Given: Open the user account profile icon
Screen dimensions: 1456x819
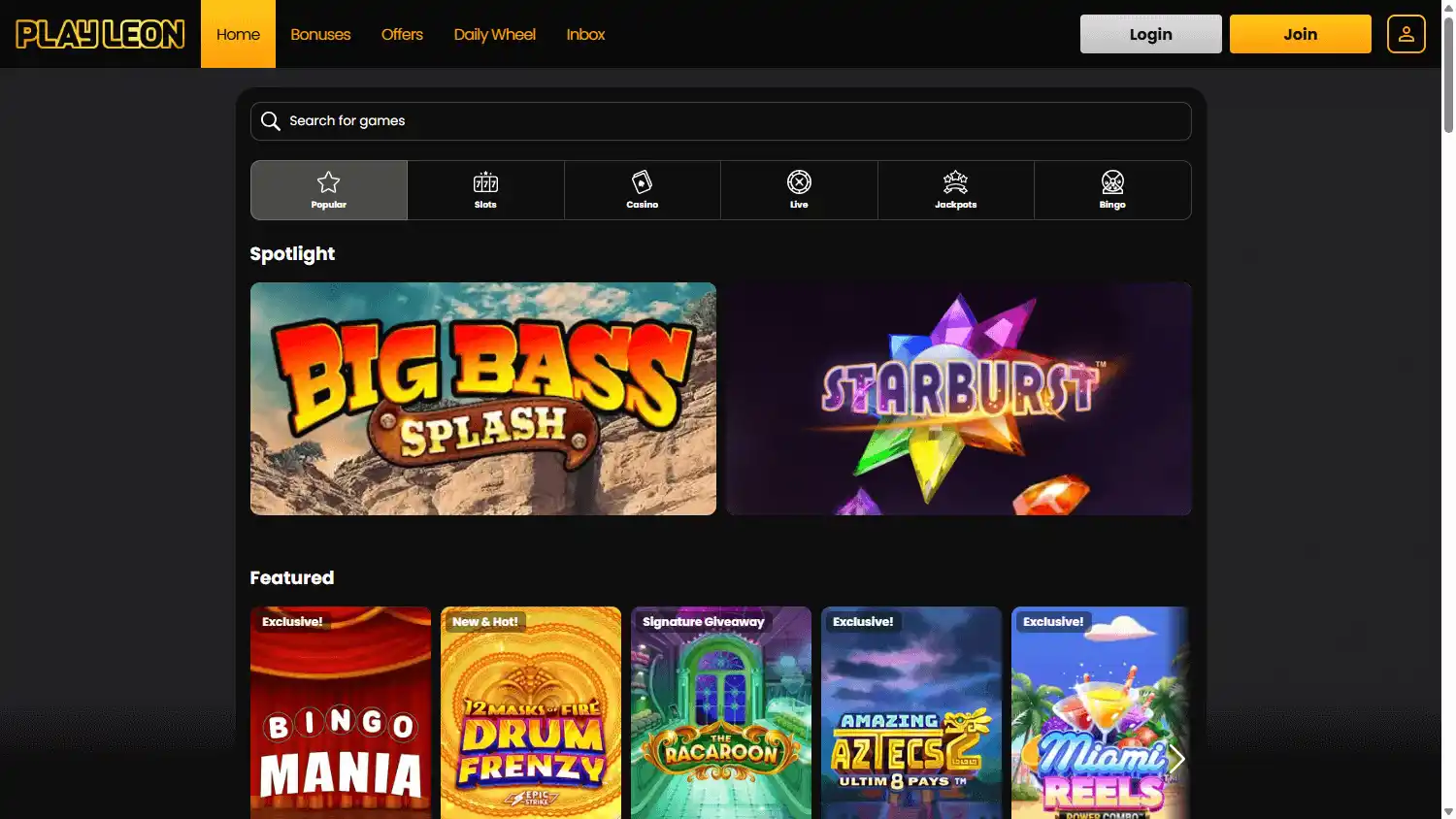Looking at the screenshot, I should point(1406,34).
